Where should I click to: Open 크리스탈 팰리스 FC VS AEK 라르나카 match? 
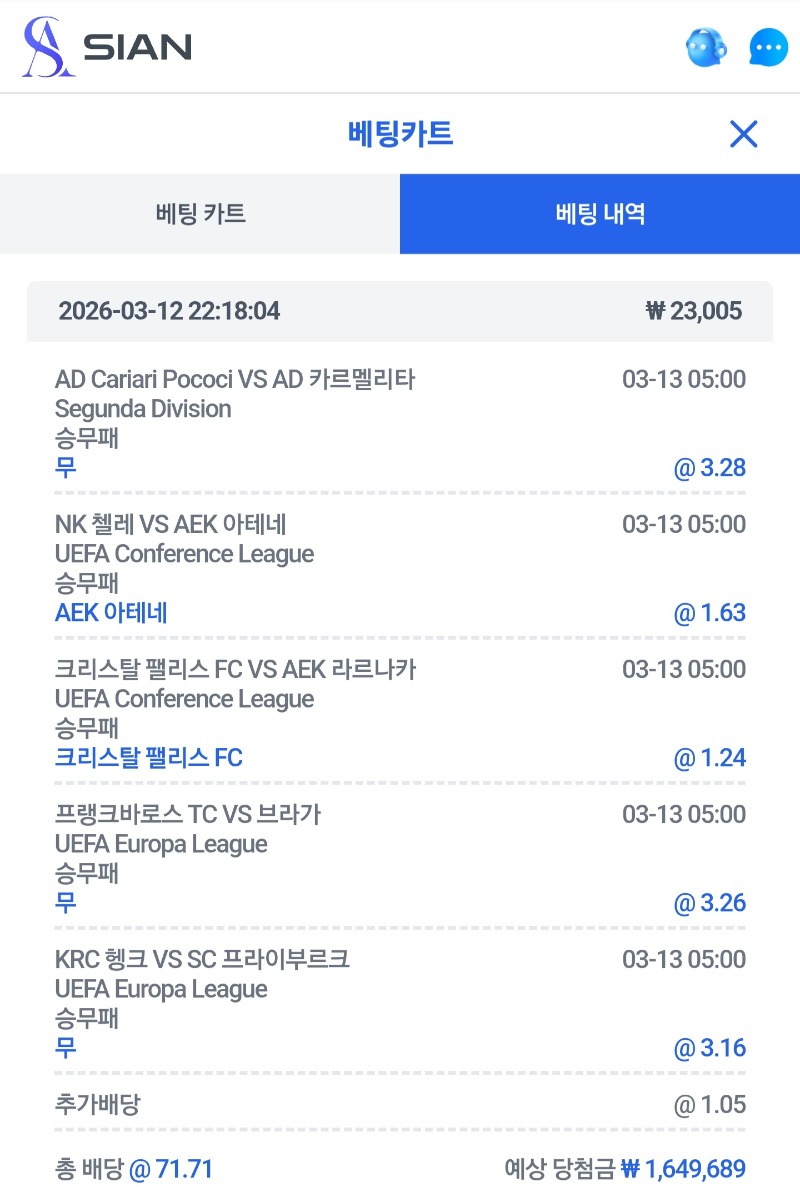pyautogui.click(x=235, y=669)
